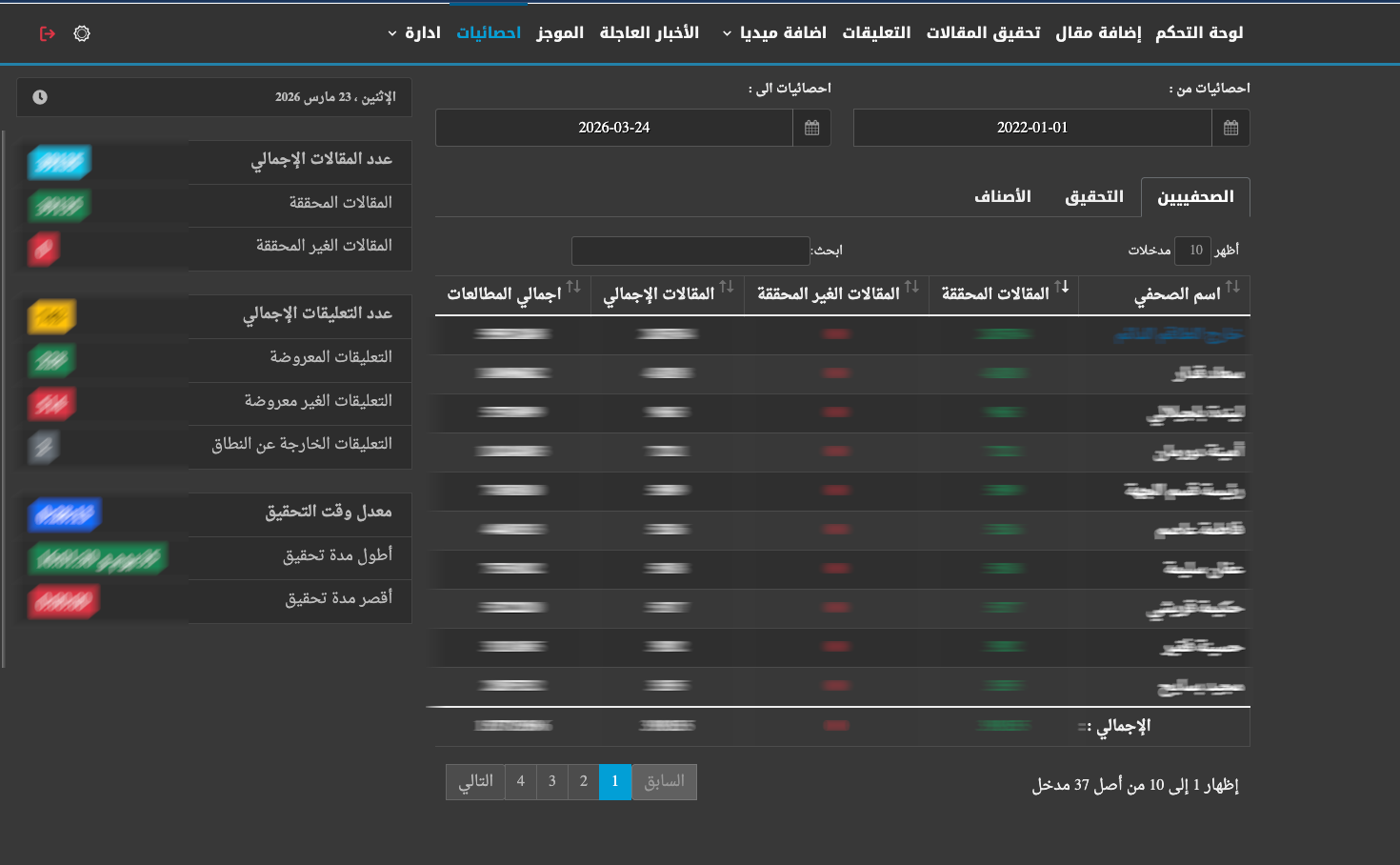The height and width of the screenshot is (865, 1400).
Task: Click the clock icon beside the date
Action: pos(40,97)
